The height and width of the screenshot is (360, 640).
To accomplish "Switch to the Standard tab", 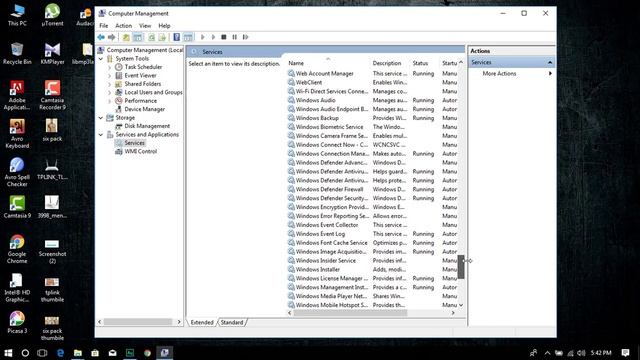I will (x=232, y=322).
